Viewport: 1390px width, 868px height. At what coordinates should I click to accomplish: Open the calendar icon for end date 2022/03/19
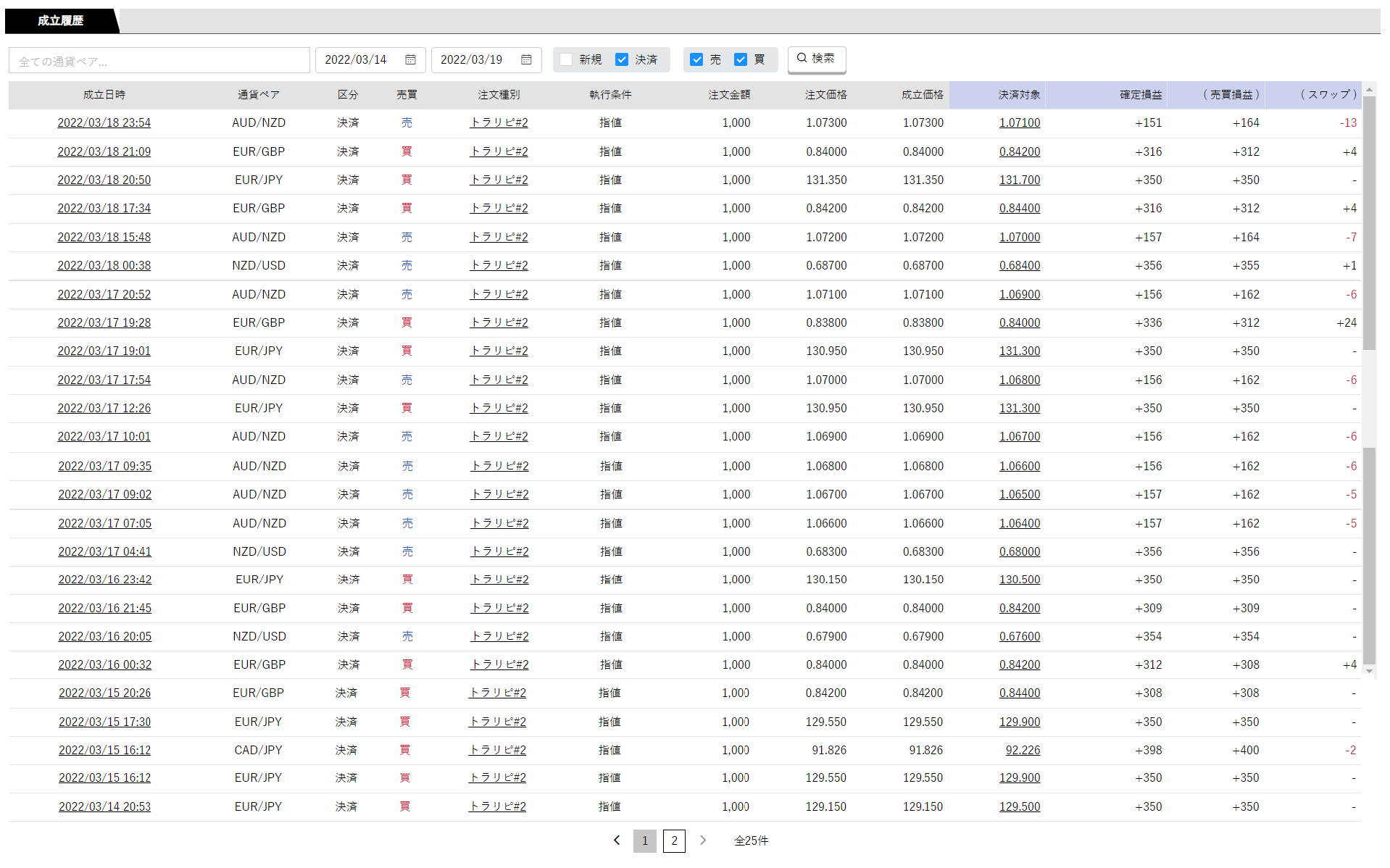pyautogui.click(x=526, y=60)
